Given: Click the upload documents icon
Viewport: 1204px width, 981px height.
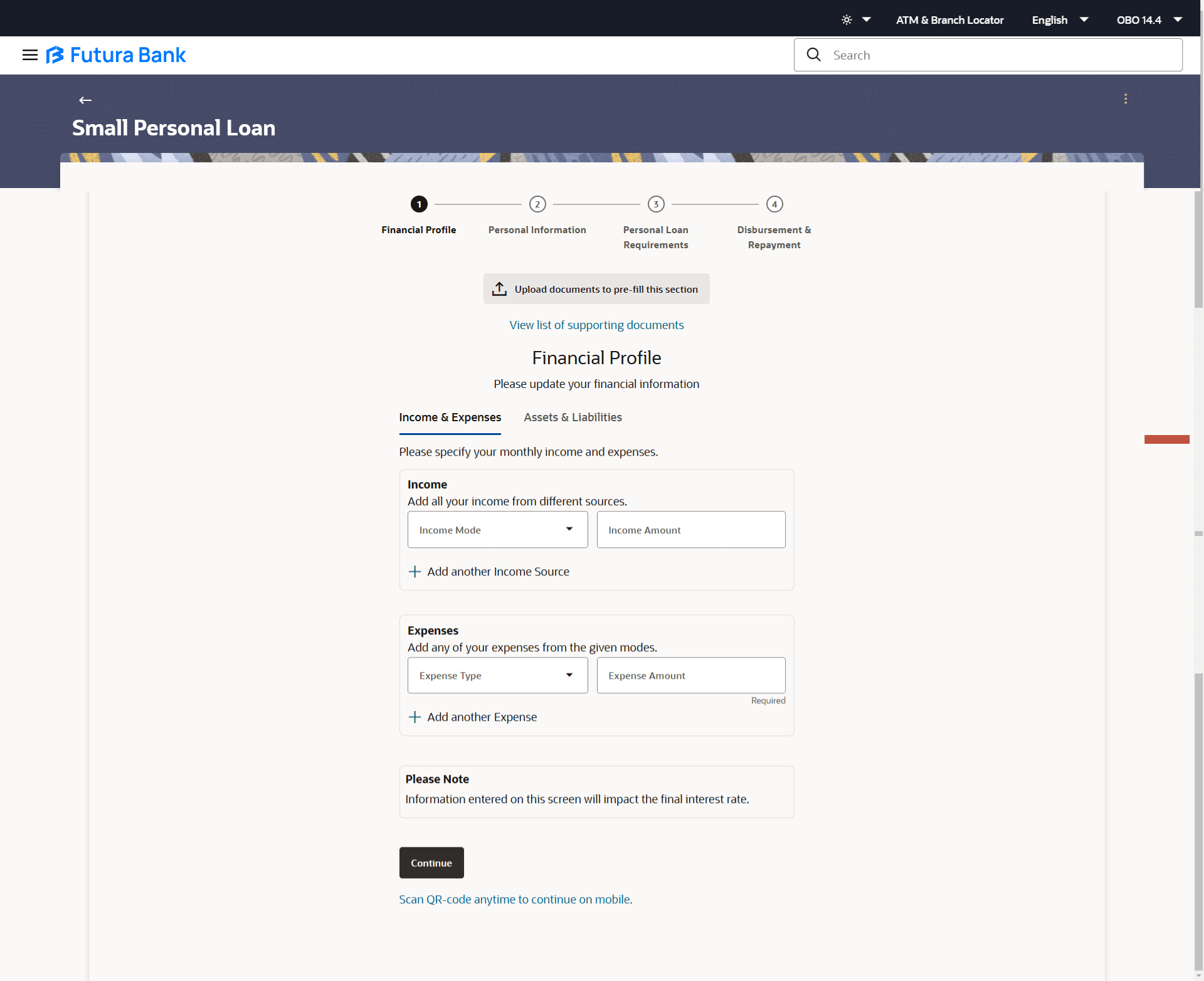Looking at the screenshot, I should pyautogui.click(x=499, y=289).
